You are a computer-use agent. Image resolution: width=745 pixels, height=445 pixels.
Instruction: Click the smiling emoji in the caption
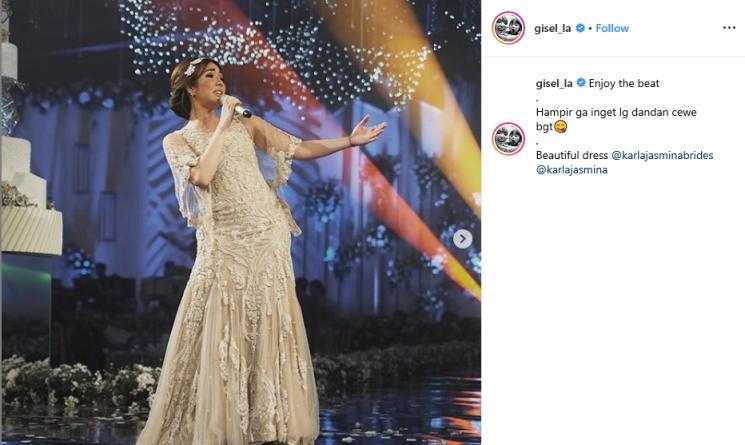coord(561,127)
